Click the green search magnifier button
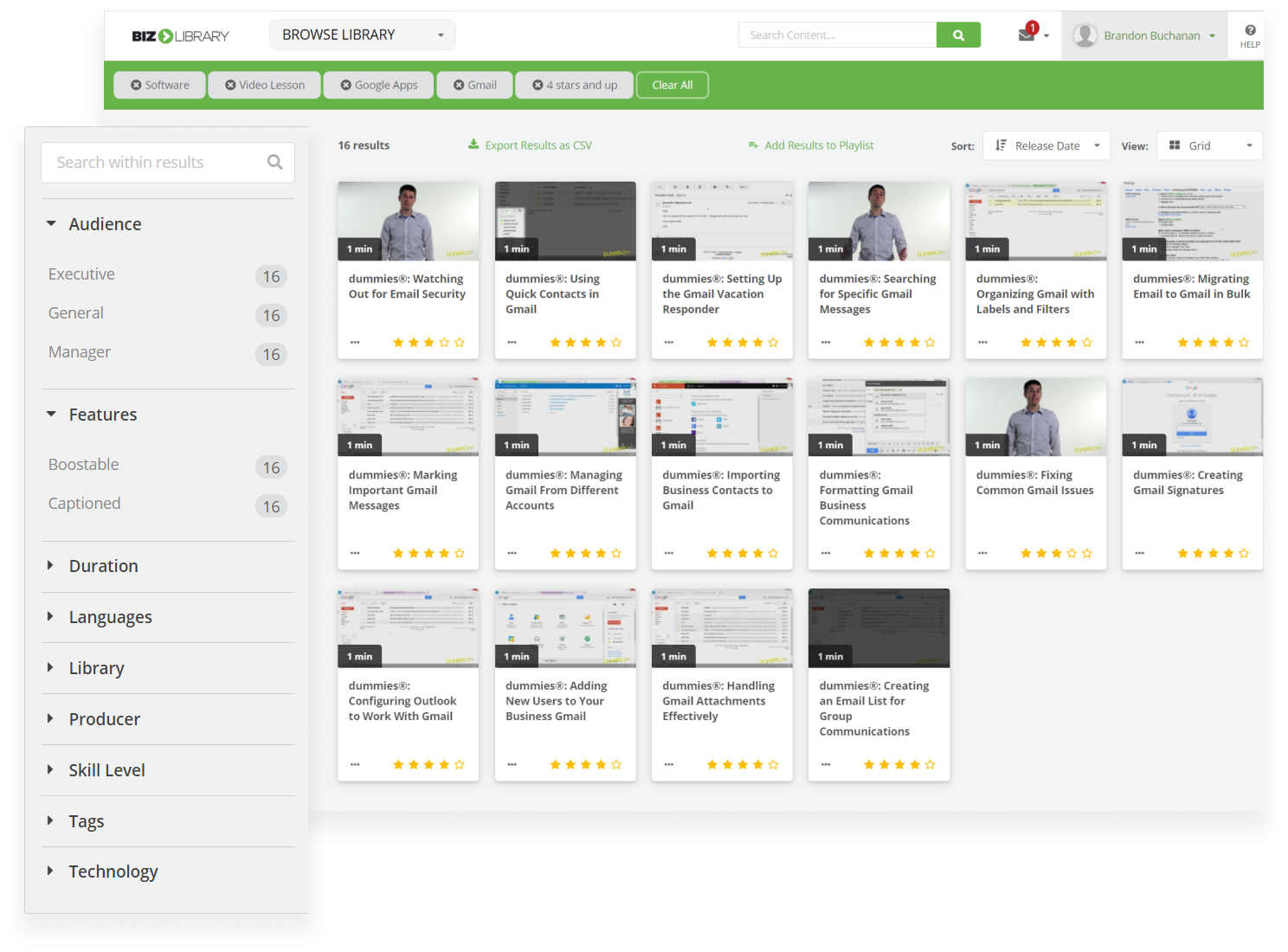 point(958,35)
